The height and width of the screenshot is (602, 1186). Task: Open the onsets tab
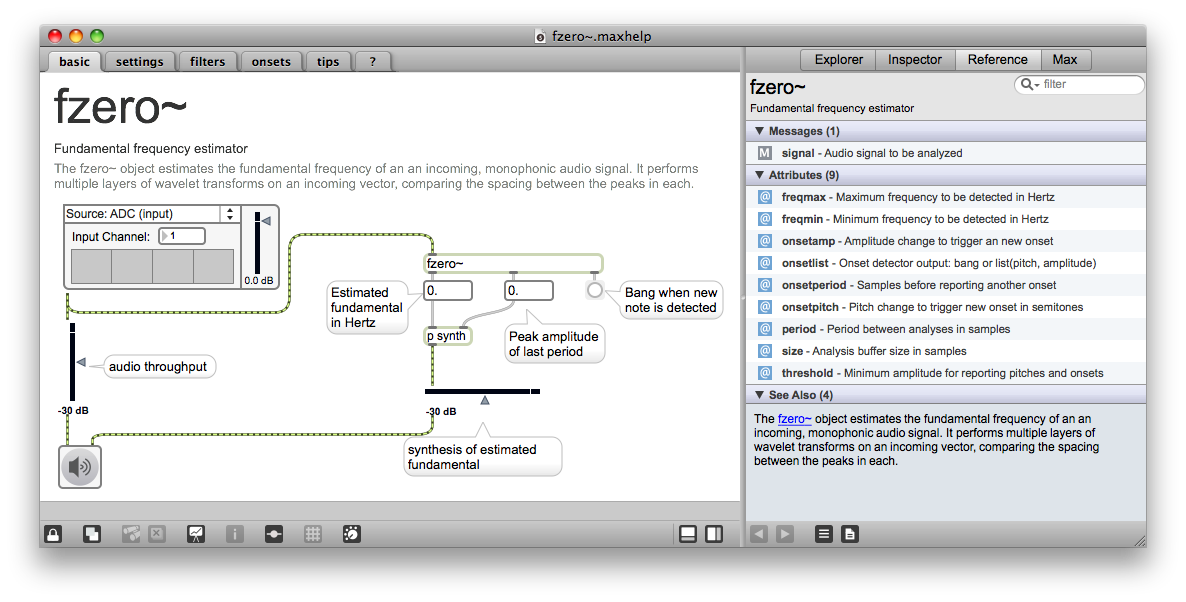[271, 62]
